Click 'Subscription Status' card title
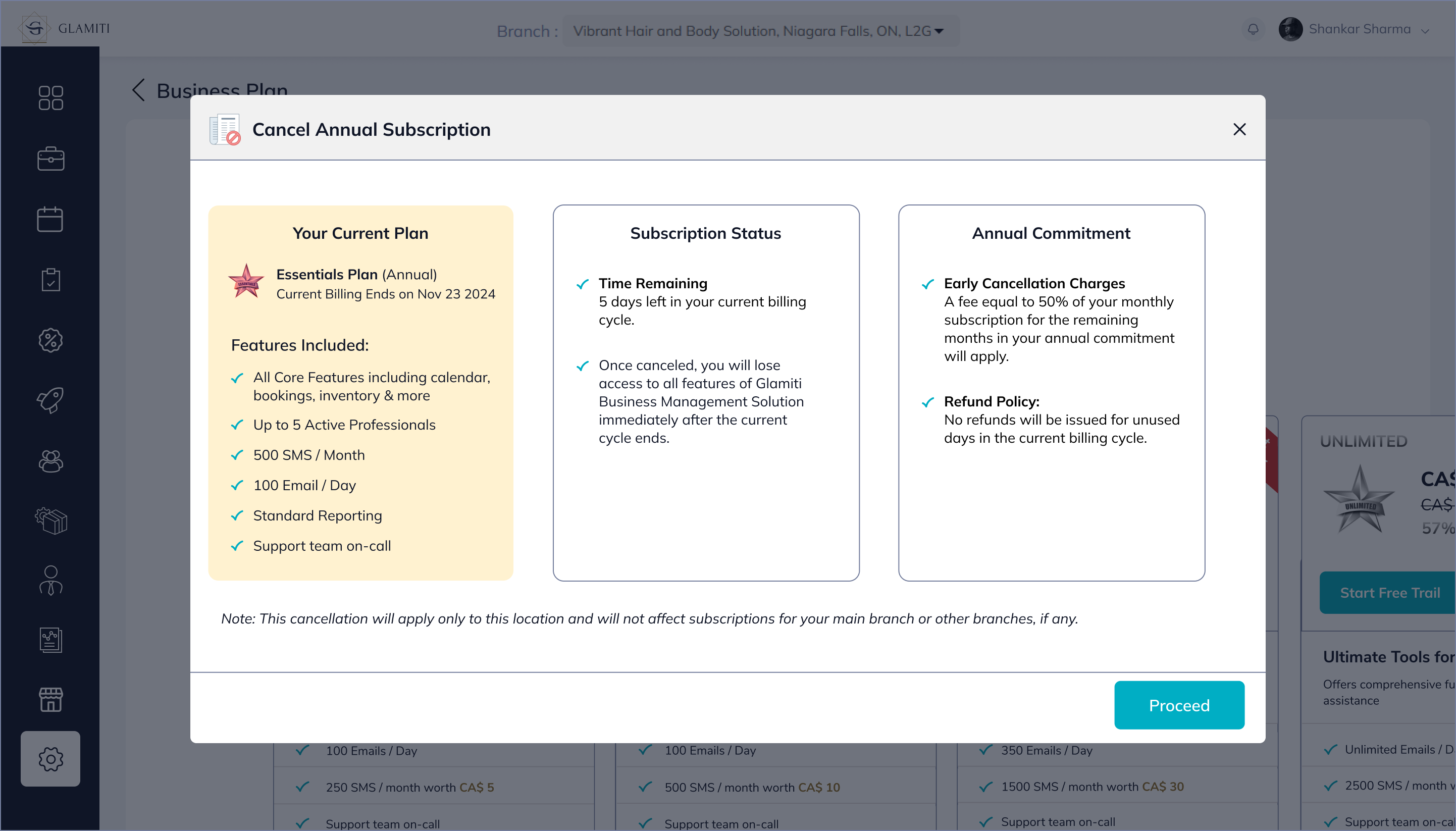Image resolution: width=1456 pixels, height=831 pixels. coord(705,233)
